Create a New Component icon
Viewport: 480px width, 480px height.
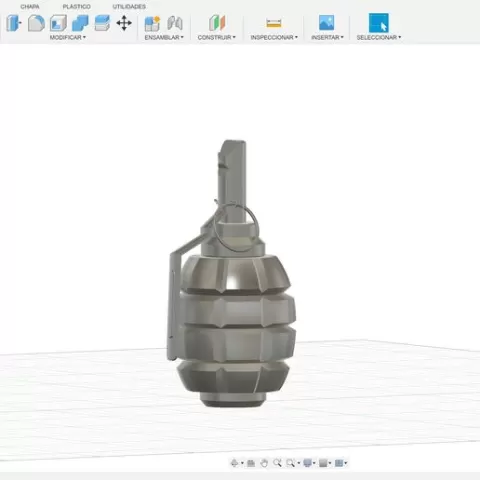pyautogui.click(x=152, y=23)
